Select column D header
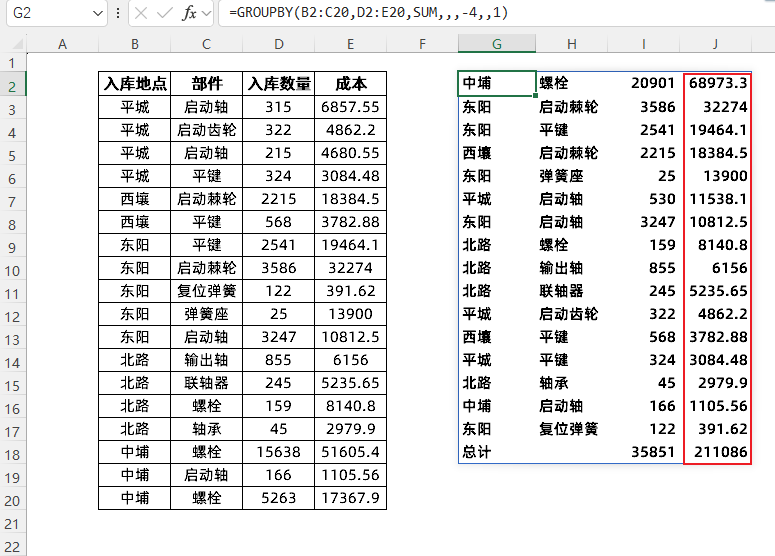The width and height of the screenshot is (775, 556). coord(279,44)
